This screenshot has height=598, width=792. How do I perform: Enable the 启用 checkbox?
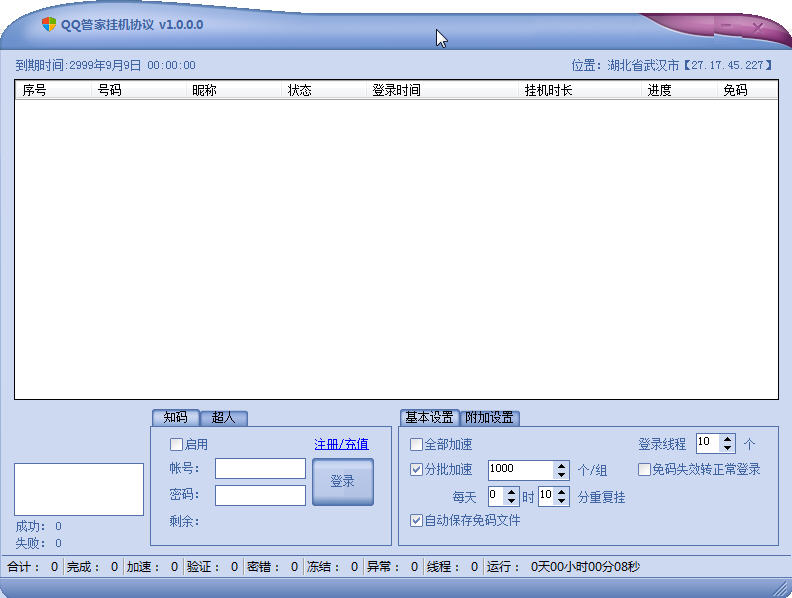(176, 444)
